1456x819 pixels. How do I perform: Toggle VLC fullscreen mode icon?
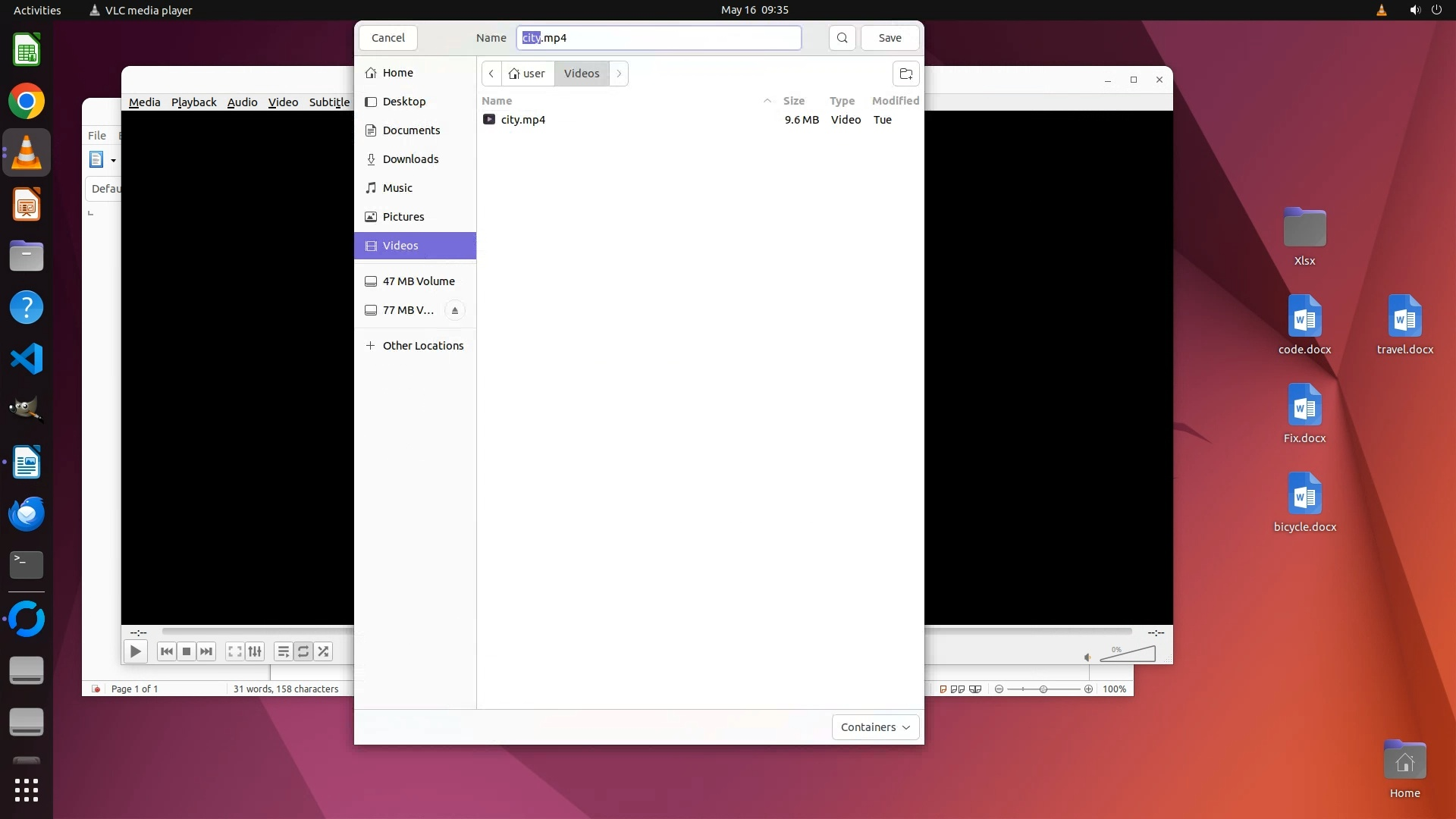pos(235,651)
